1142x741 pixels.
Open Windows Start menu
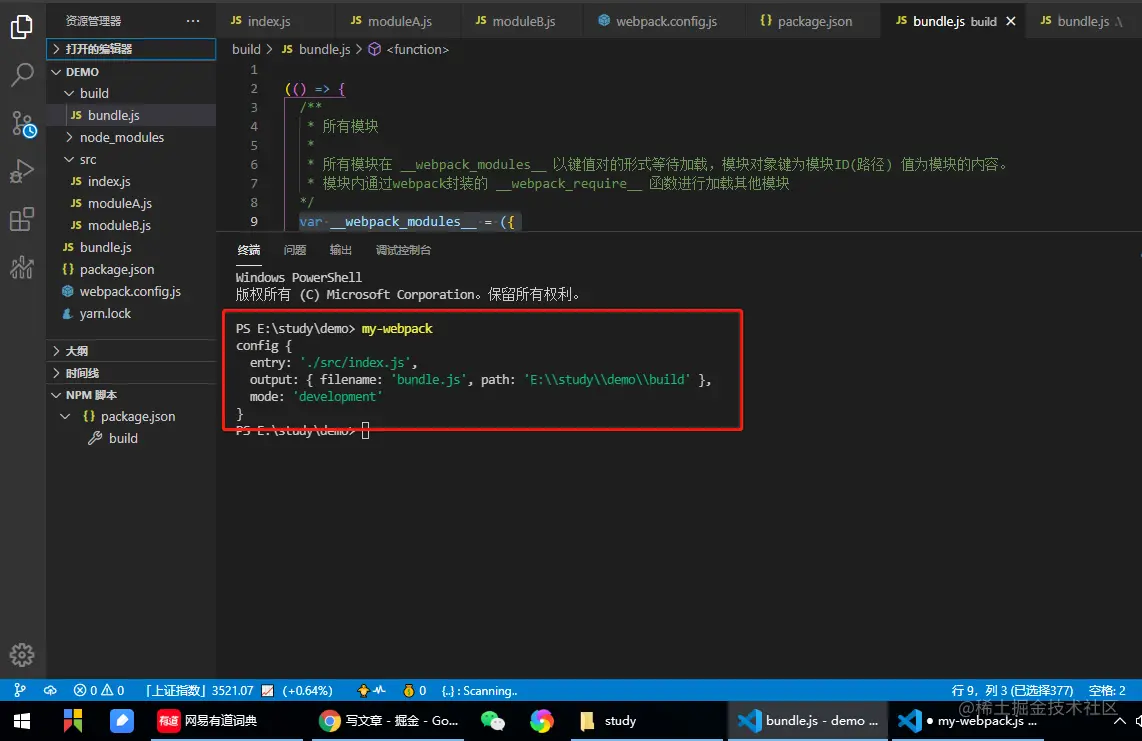22,721
